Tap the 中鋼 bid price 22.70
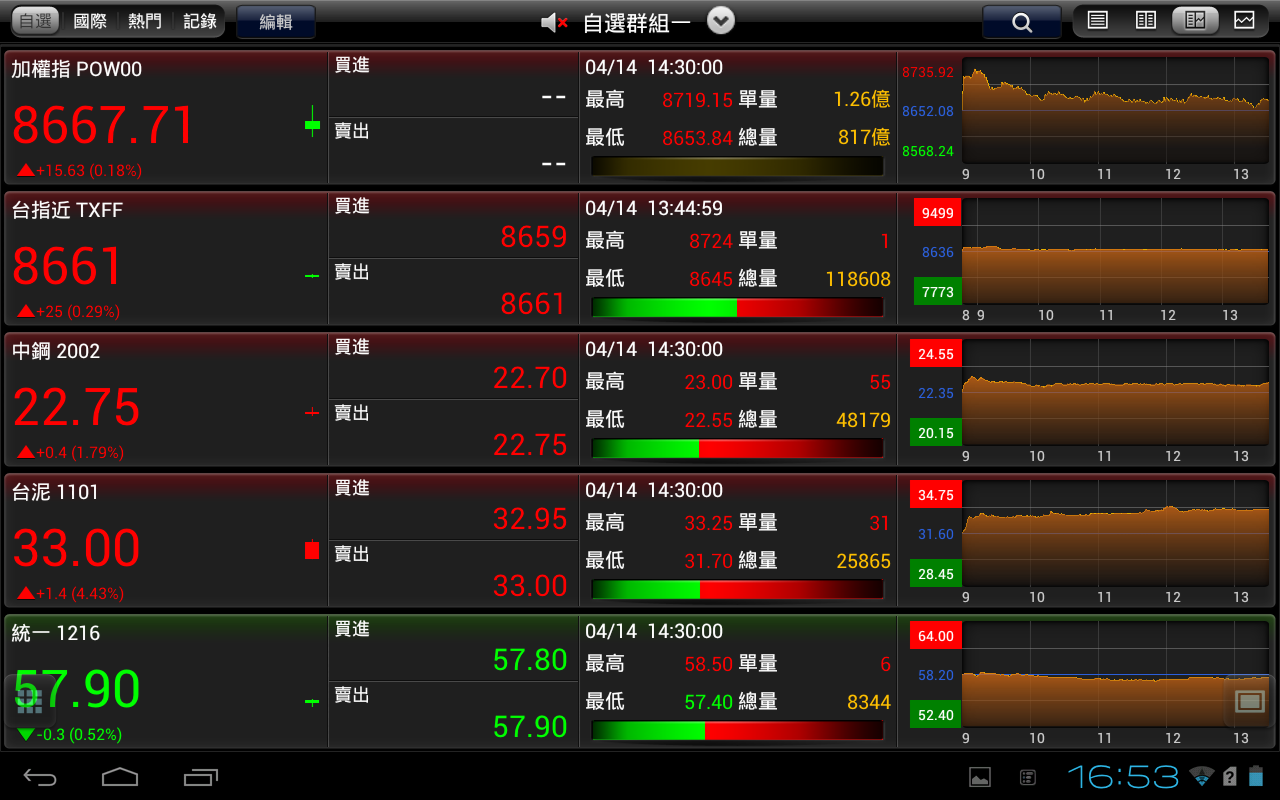The height and width of the screenshot is (800, 1280). pos(530,378)
